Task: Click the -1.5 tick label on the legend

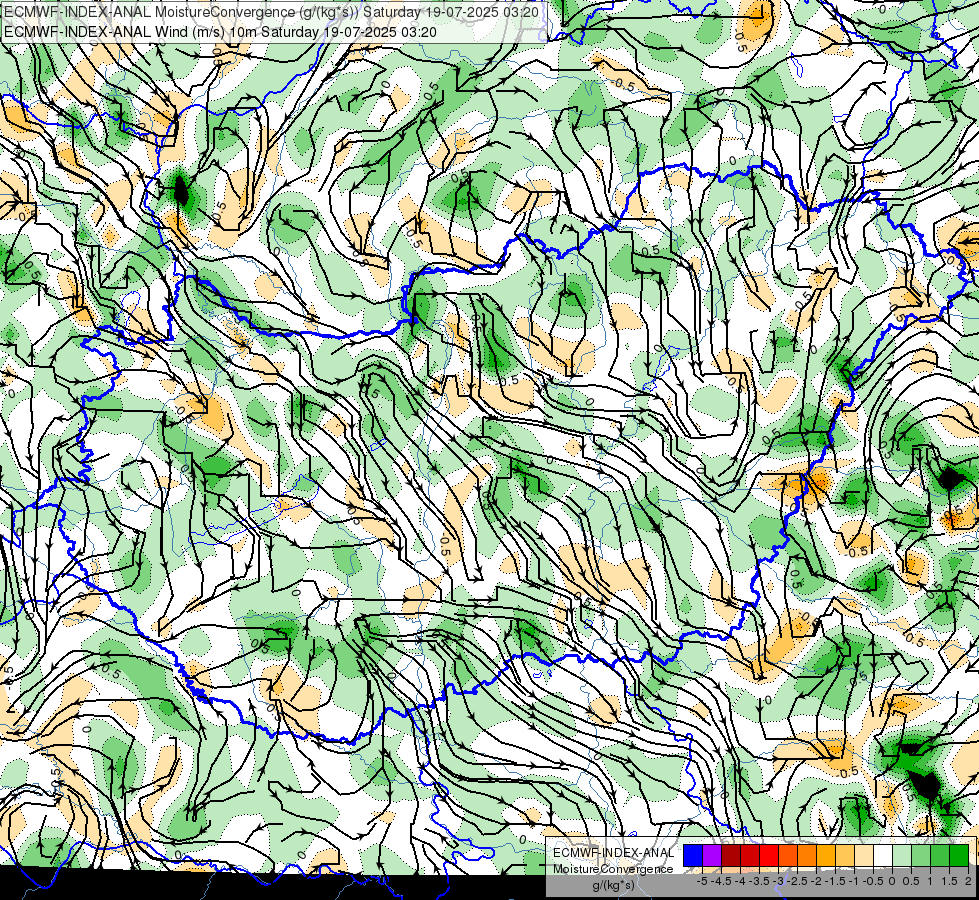Action: coord(835,881)
